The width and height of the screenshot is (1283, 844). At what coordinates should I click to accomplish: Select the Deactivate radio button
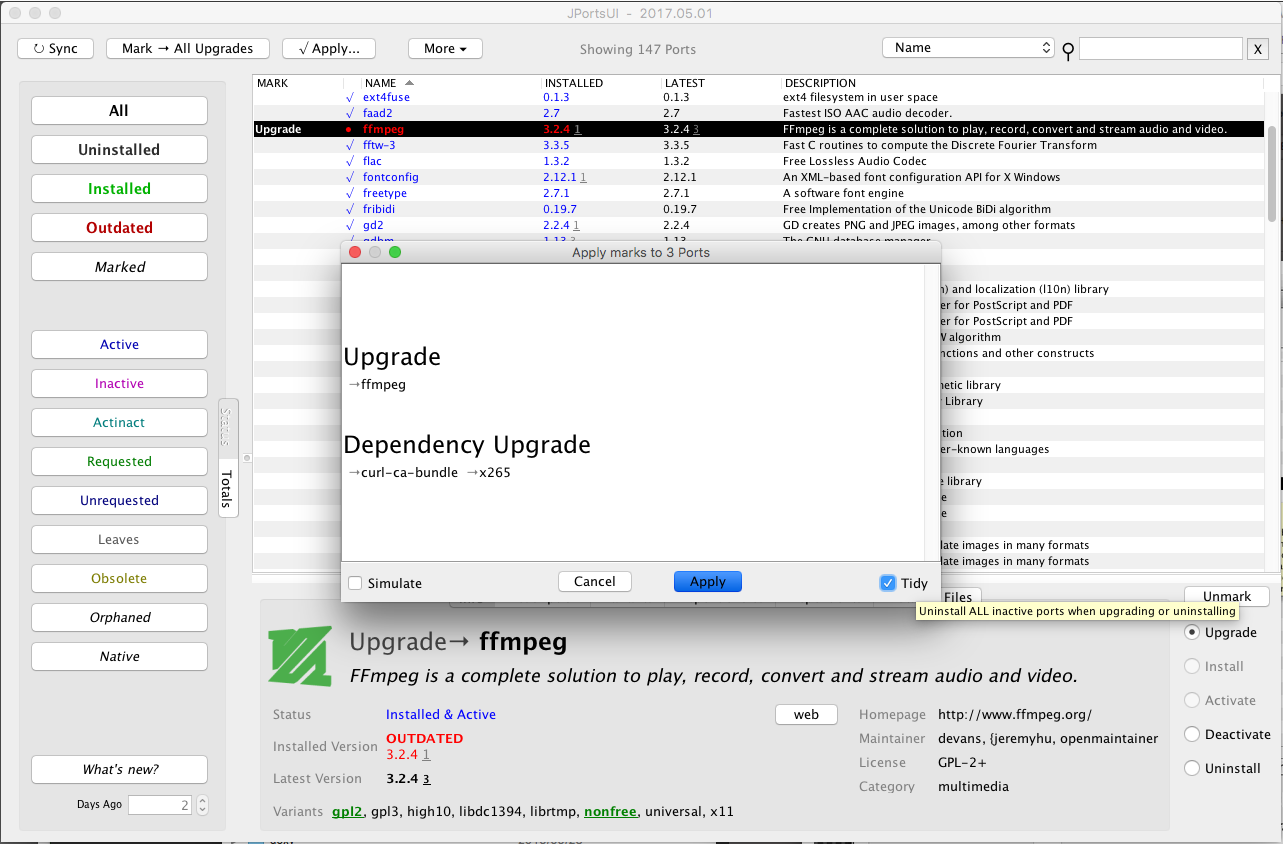1191,734
